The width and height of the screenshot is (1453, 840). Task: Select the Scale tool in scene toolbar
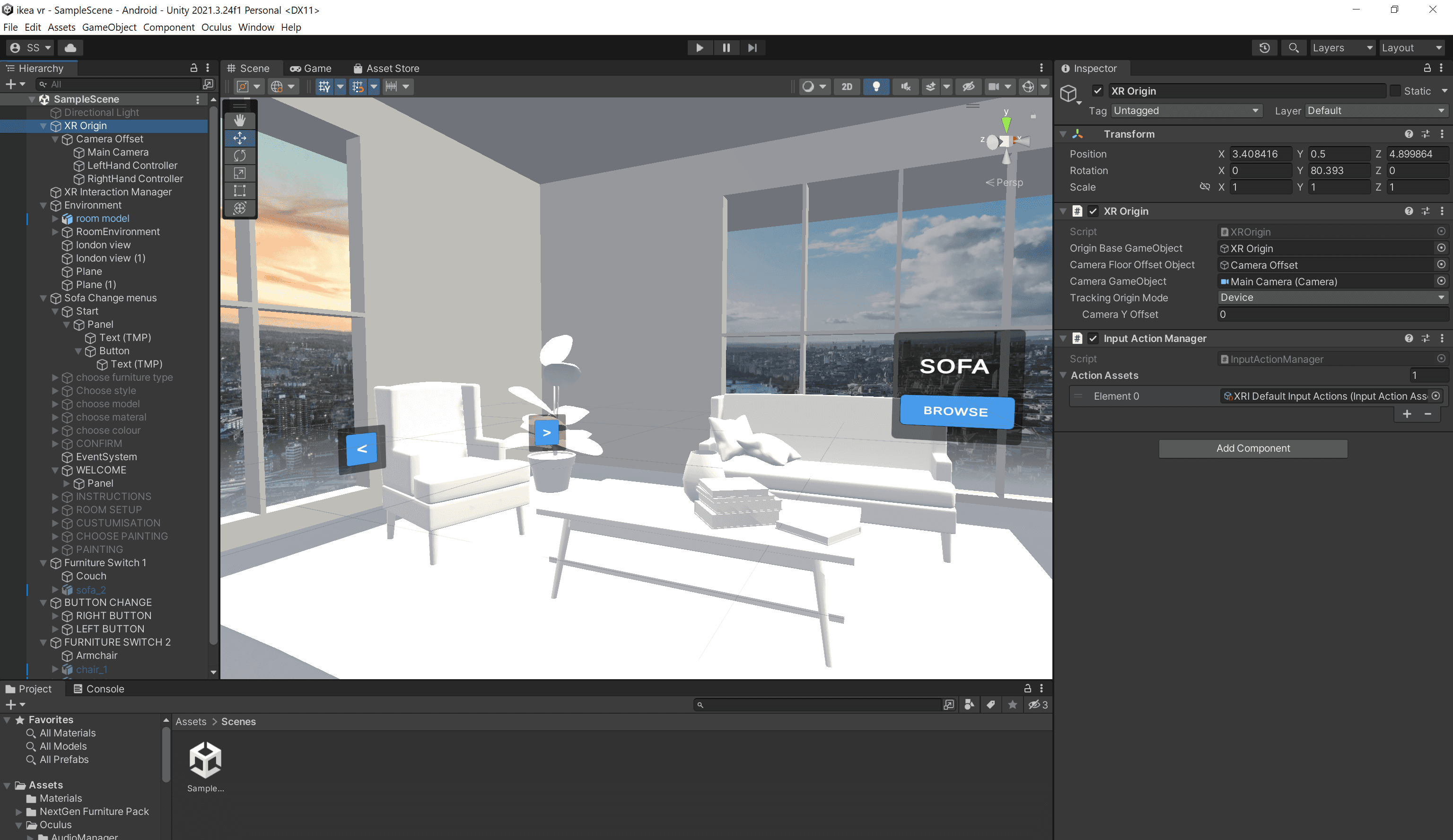[239, 172]
